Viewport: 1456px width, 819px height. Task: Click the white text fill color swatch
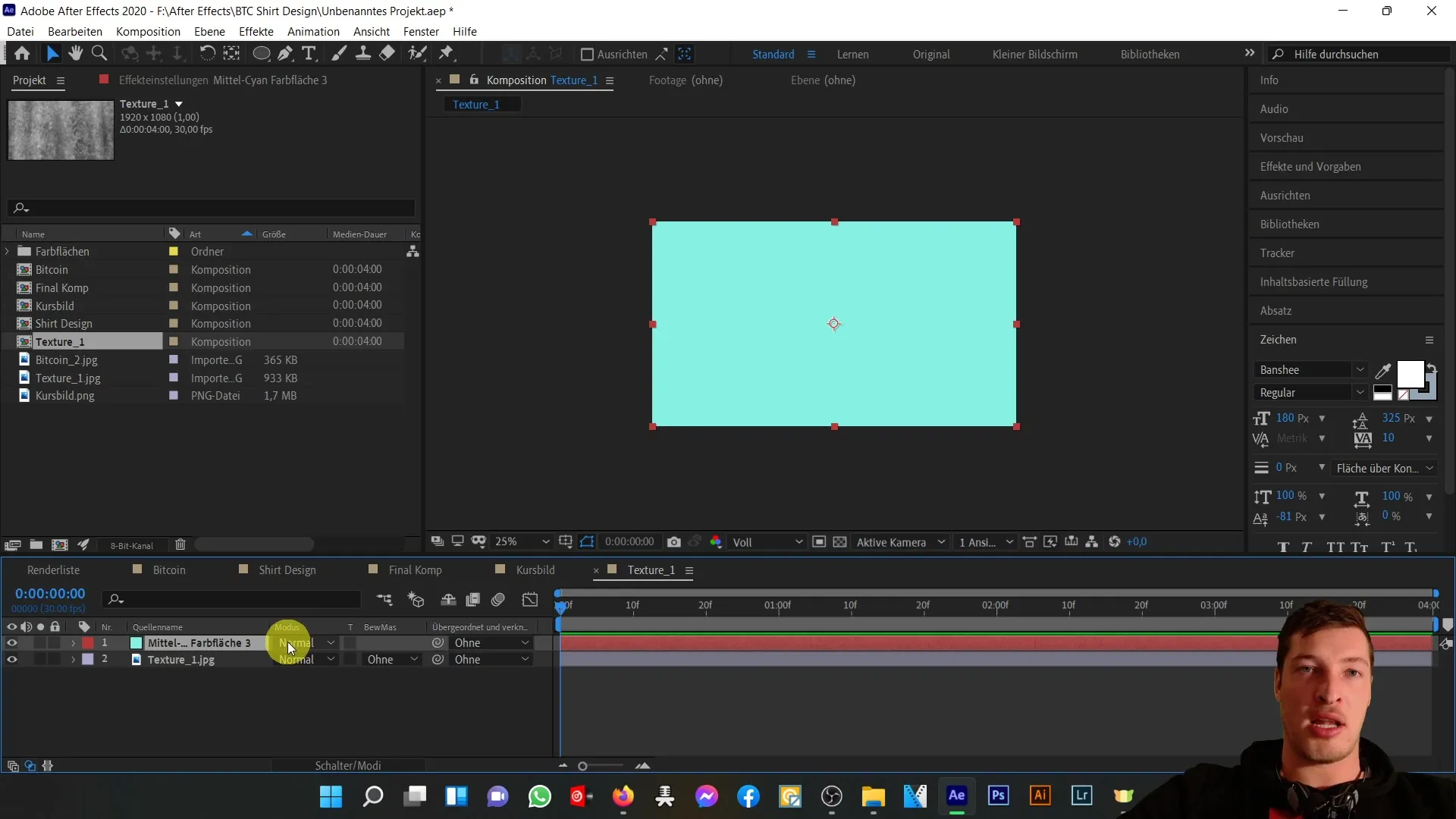coord(1410,374)
